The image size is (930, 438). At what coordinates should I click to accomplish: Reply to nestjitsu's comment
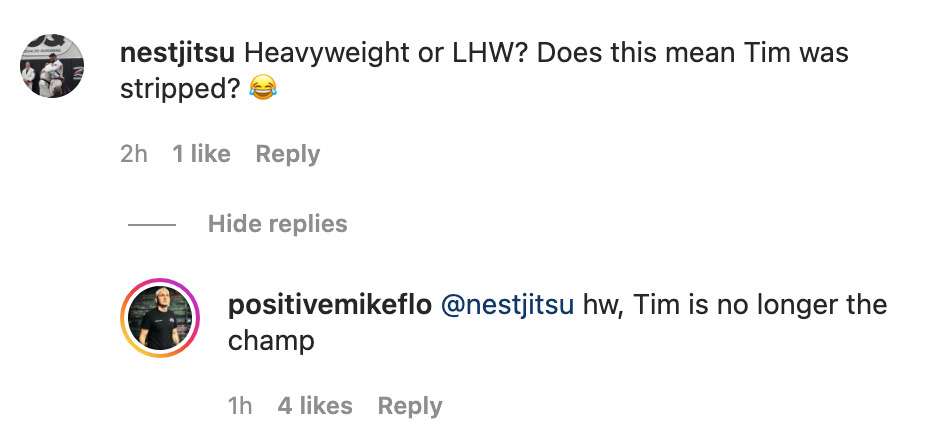point(287,154)
